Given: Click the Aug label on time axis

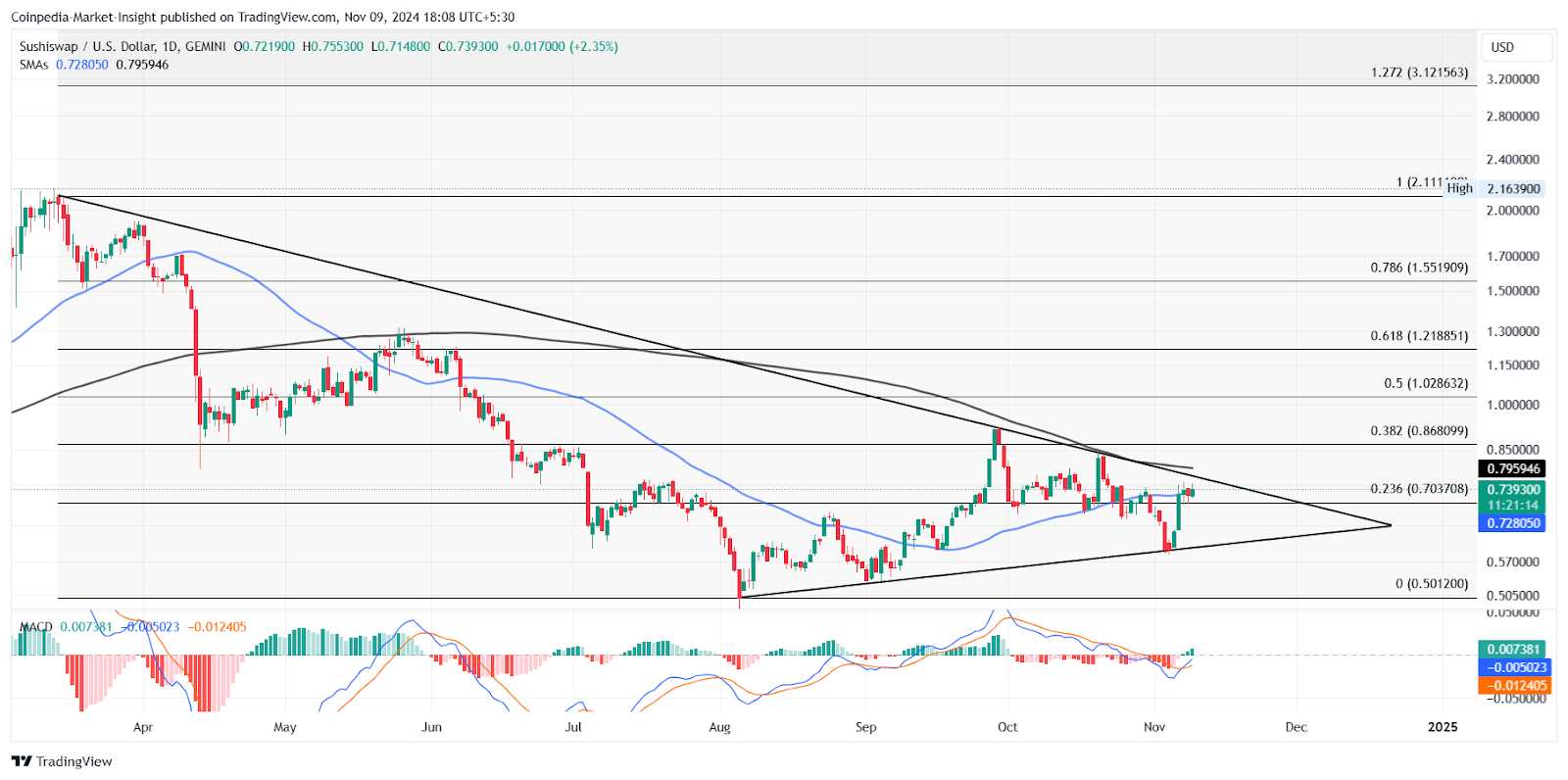Looking at the screenshot, I should click(720, 727).
